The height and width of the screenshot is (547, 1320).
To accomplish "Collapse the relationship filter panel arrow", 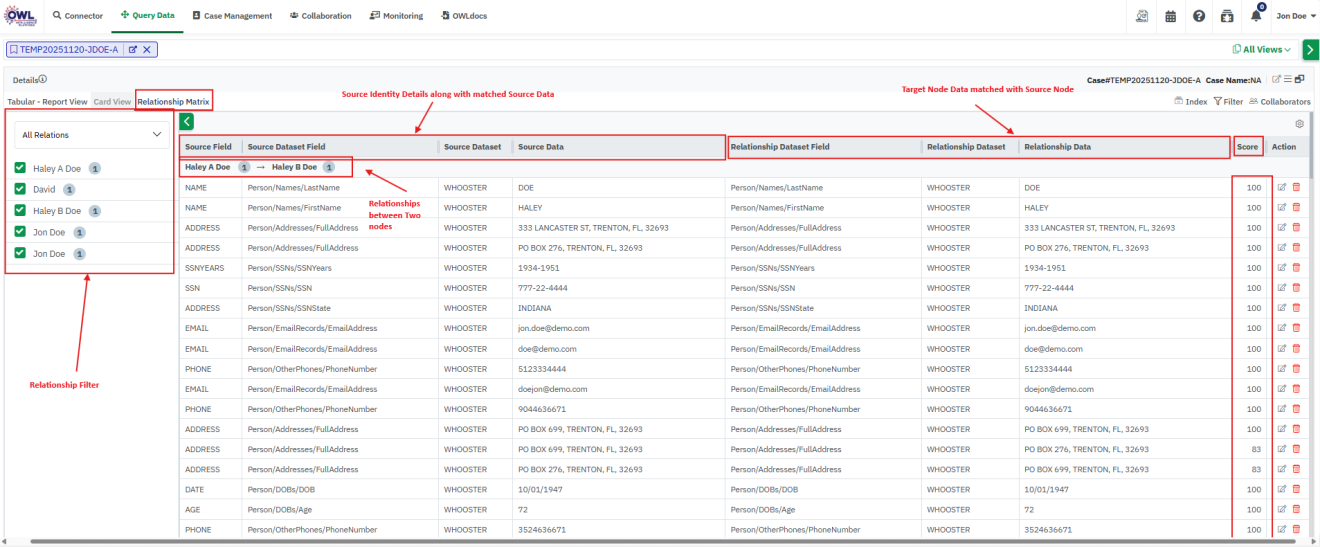I will pos(186,122).
